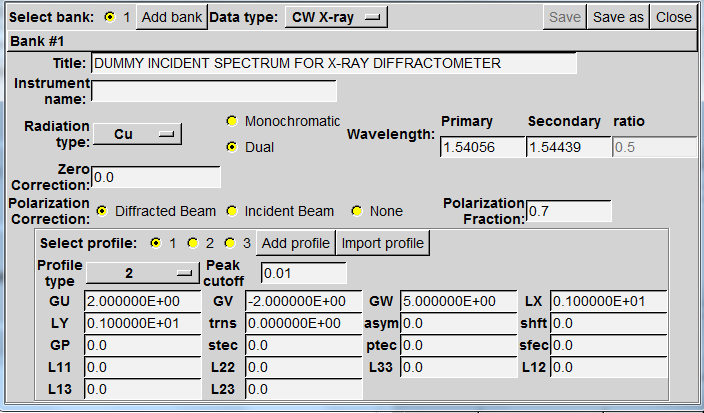Click the asym value field
The width and height of the screenshot is (704, 413).
[458, 323]
